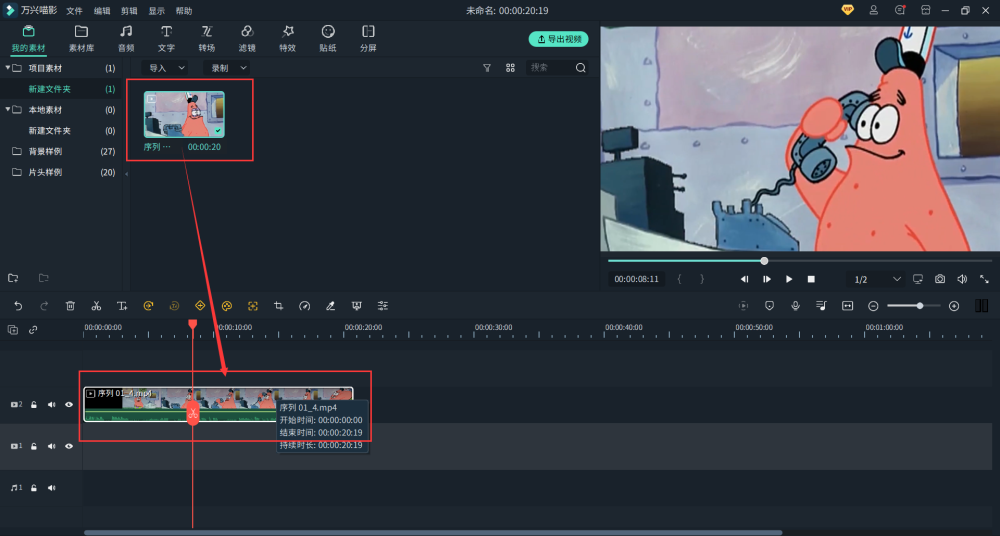Switch to the 文字 tab
Viewport: 1000px width, 536px height.
[166, 38]
